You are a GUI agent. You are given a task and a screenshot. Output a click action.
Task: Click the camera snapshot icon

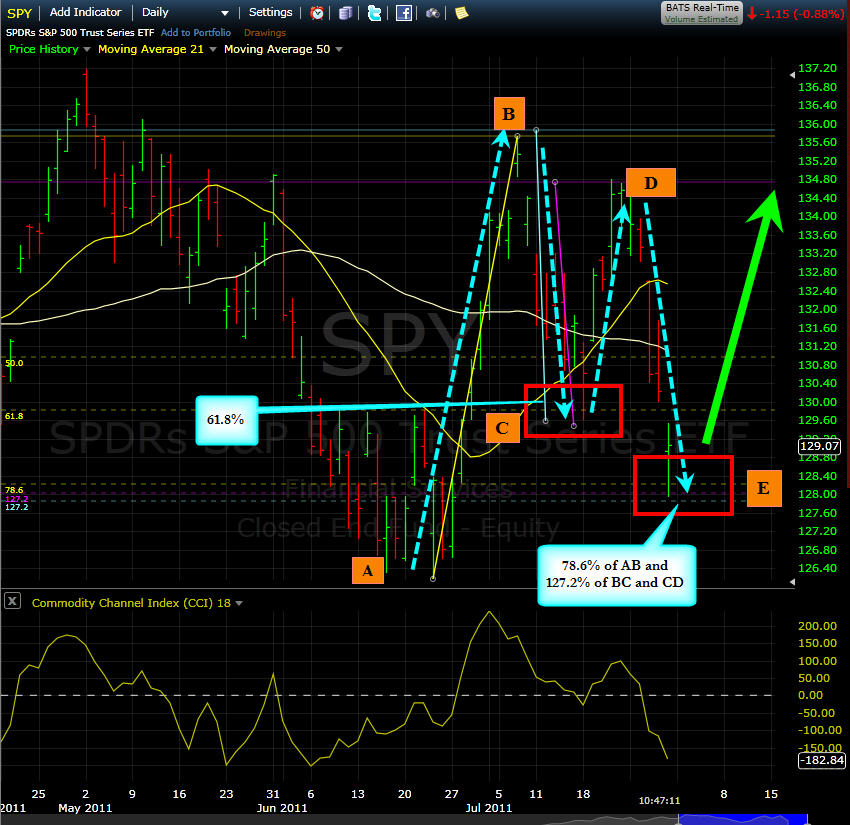click(433, 13)
